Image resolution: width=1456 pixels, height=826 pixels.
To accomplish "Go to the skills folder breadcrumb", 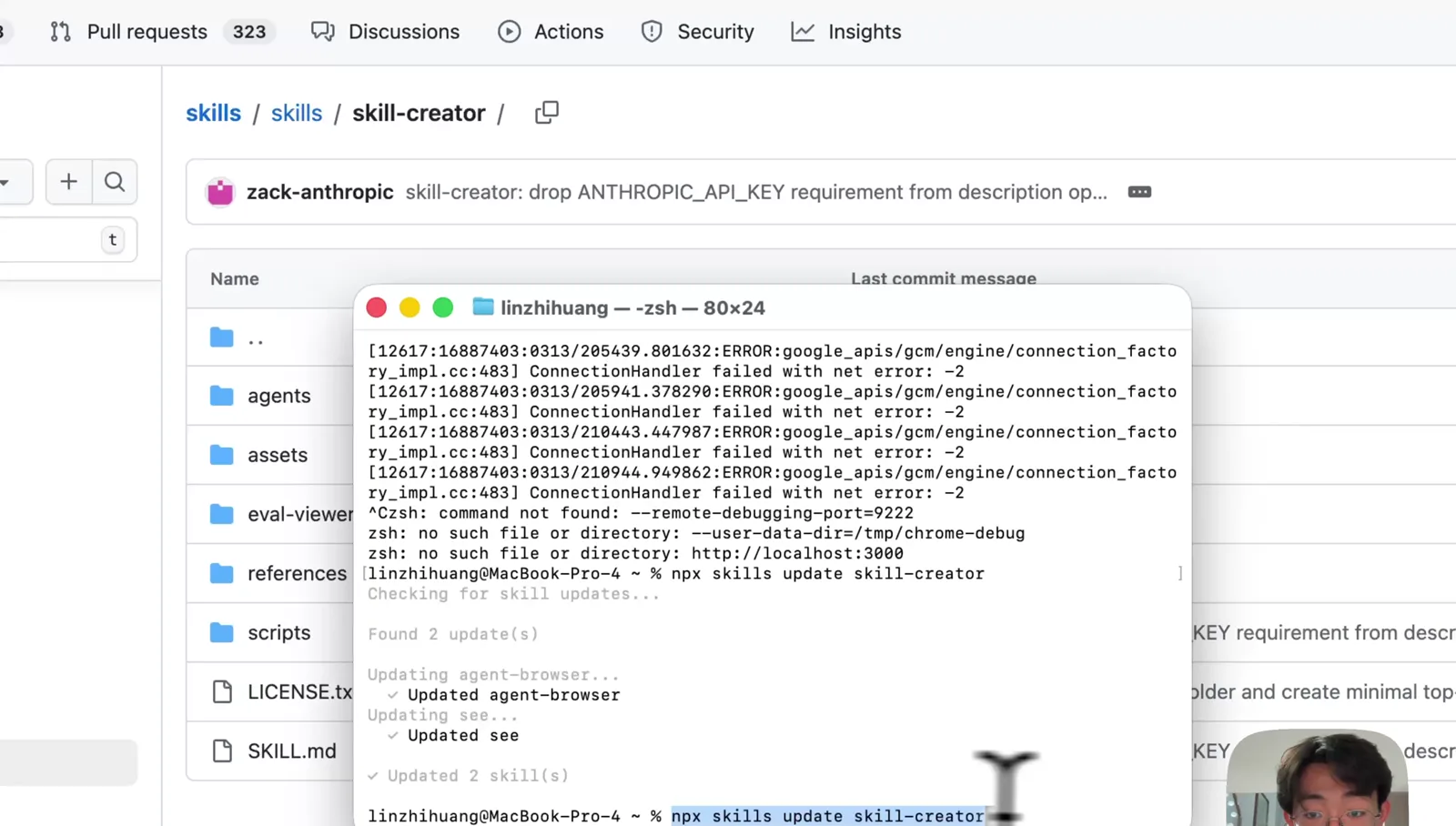I will [297, 113].
